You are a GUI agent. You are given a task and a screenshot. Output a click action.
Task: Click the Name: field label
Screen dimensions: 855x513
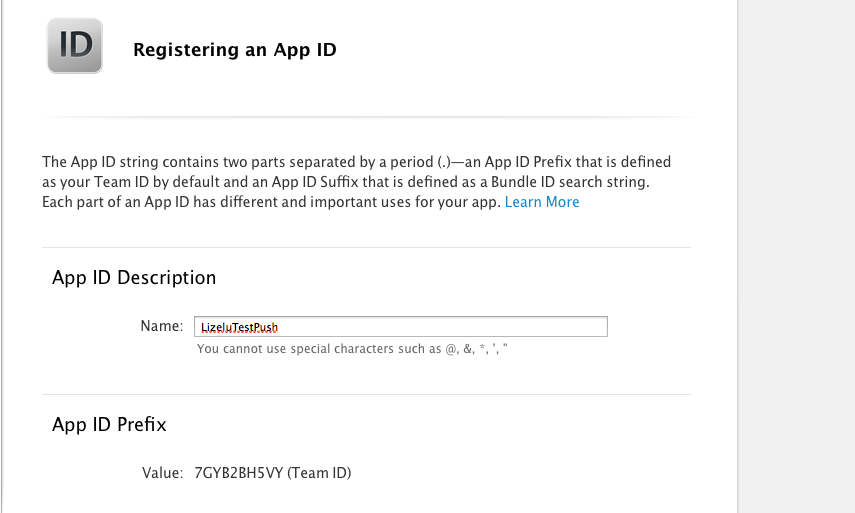(x=162, y=326)
